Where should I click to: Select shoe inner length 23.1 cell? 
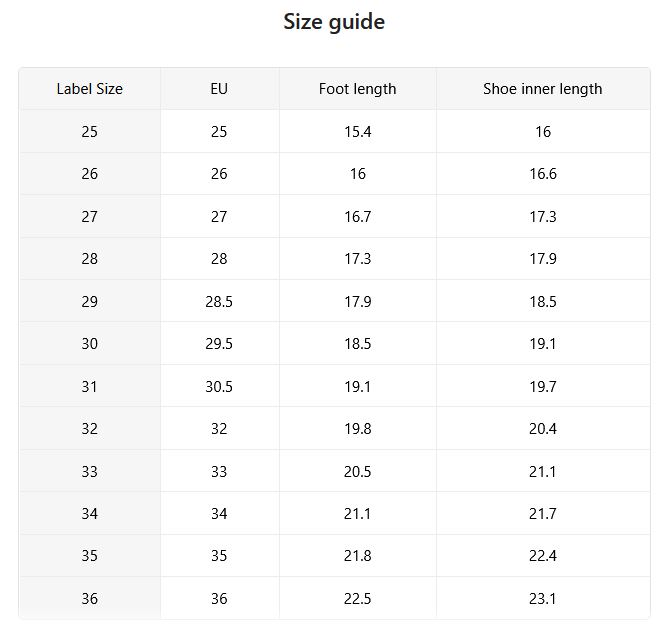coord(543,598)
